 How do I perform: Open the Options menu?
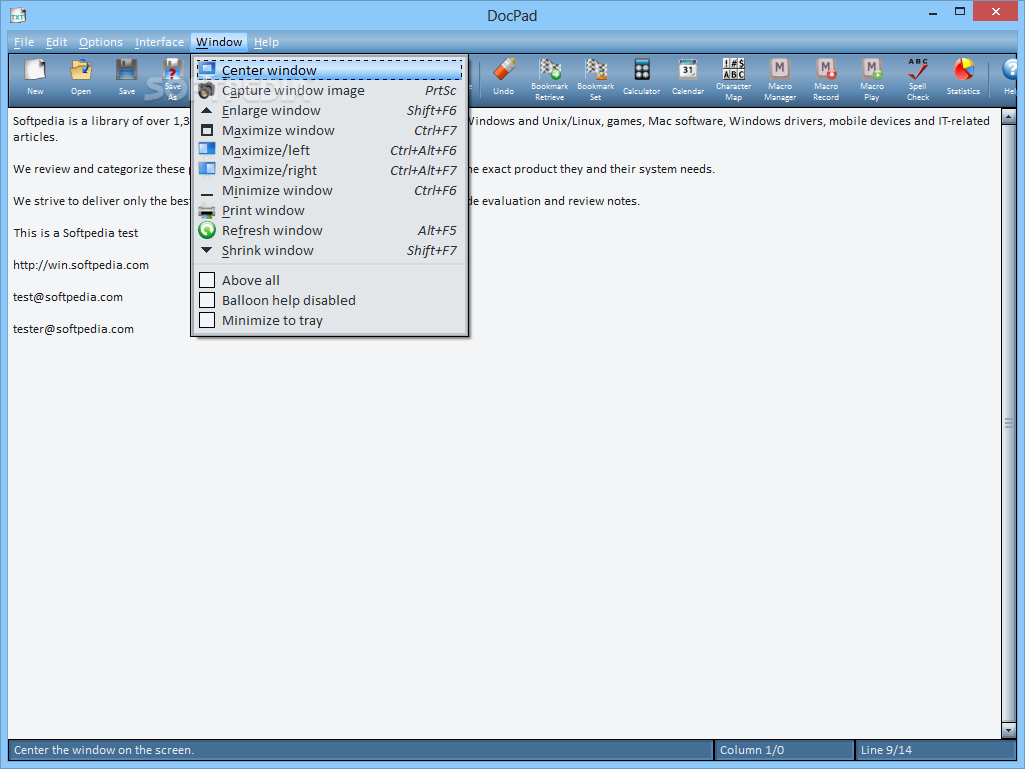tap(101, 42)
